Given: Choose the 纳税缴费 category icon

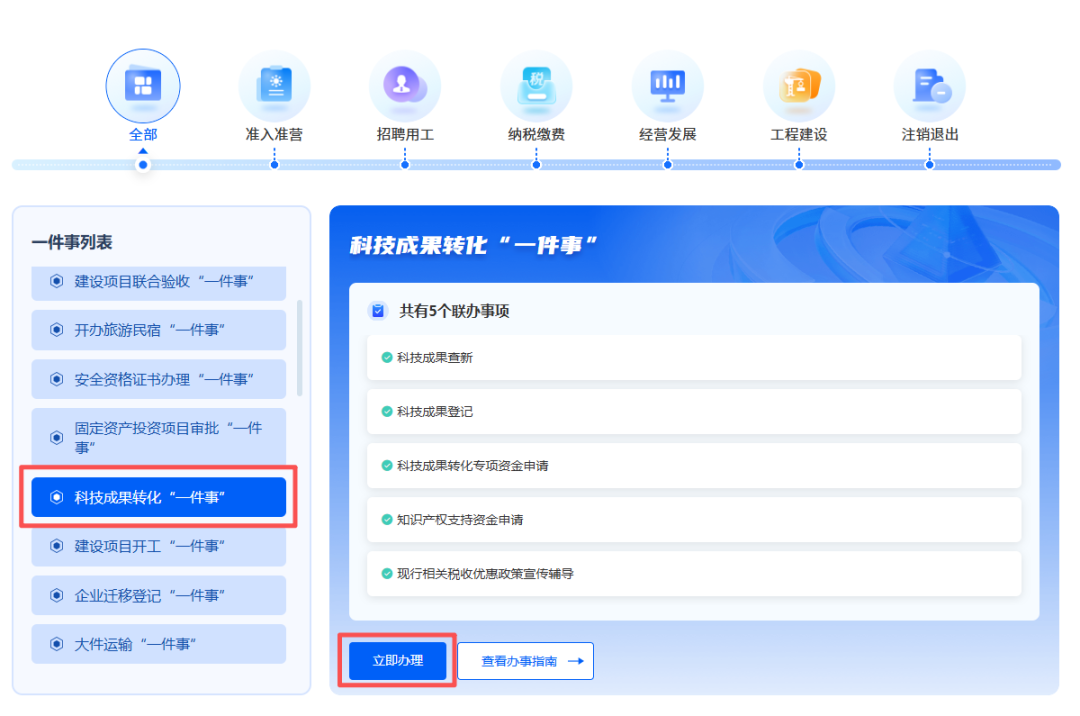Looking at the screenshot, I should tap(536, 86).
